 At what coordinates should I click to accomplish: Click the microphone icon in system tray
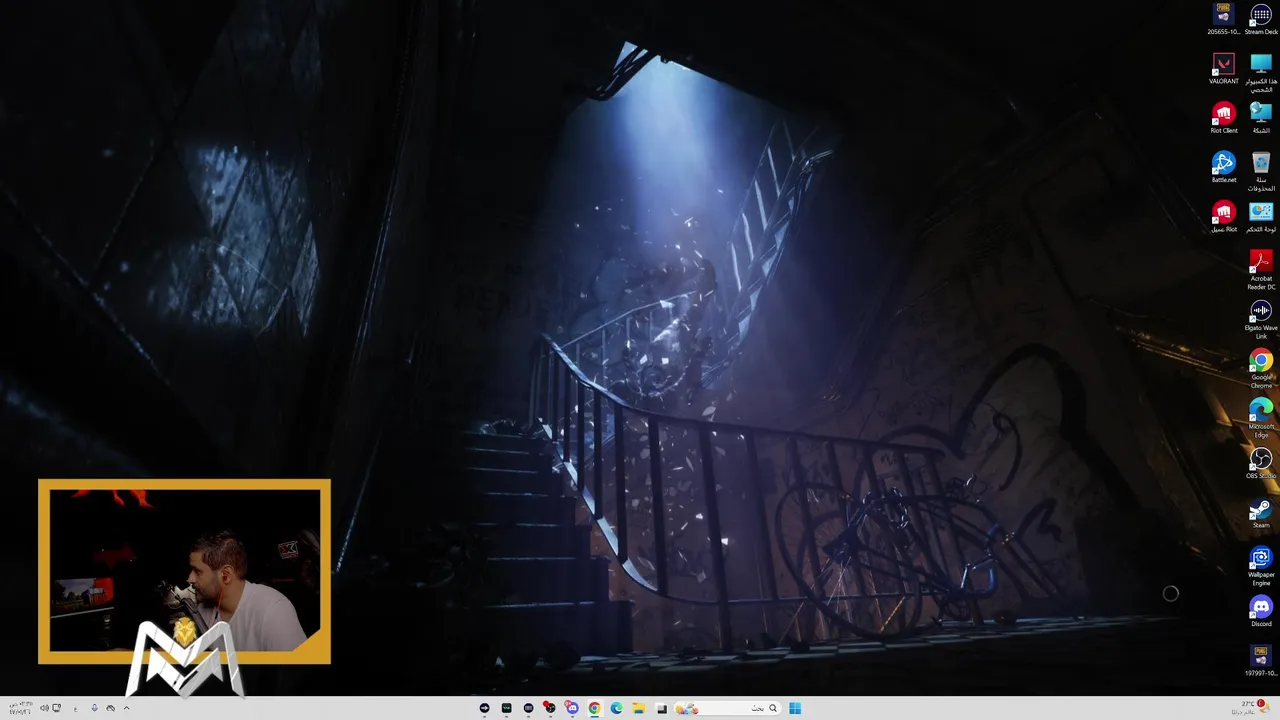coord(94,708)
